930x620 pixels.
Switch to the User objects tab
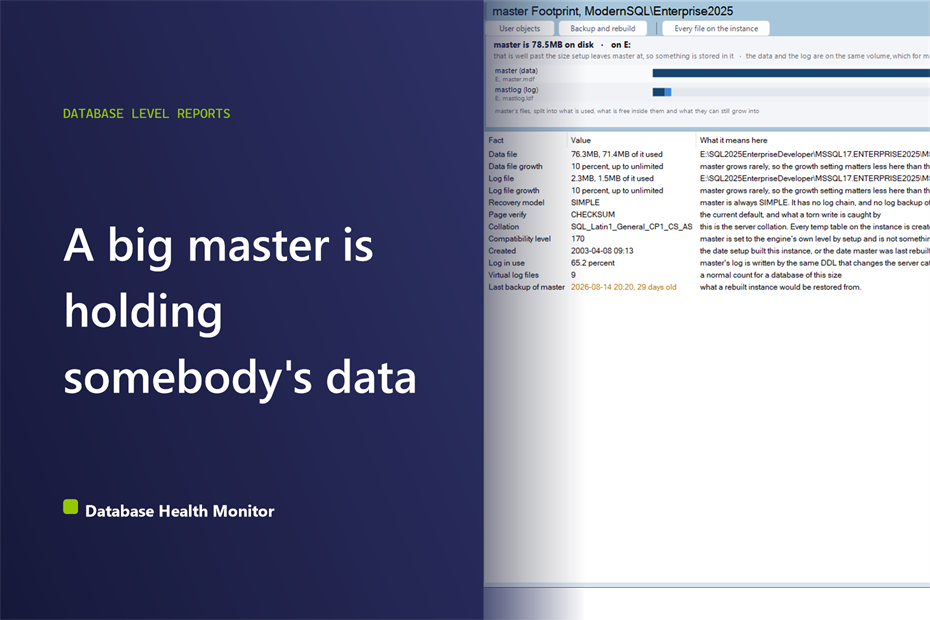[520, 28]
